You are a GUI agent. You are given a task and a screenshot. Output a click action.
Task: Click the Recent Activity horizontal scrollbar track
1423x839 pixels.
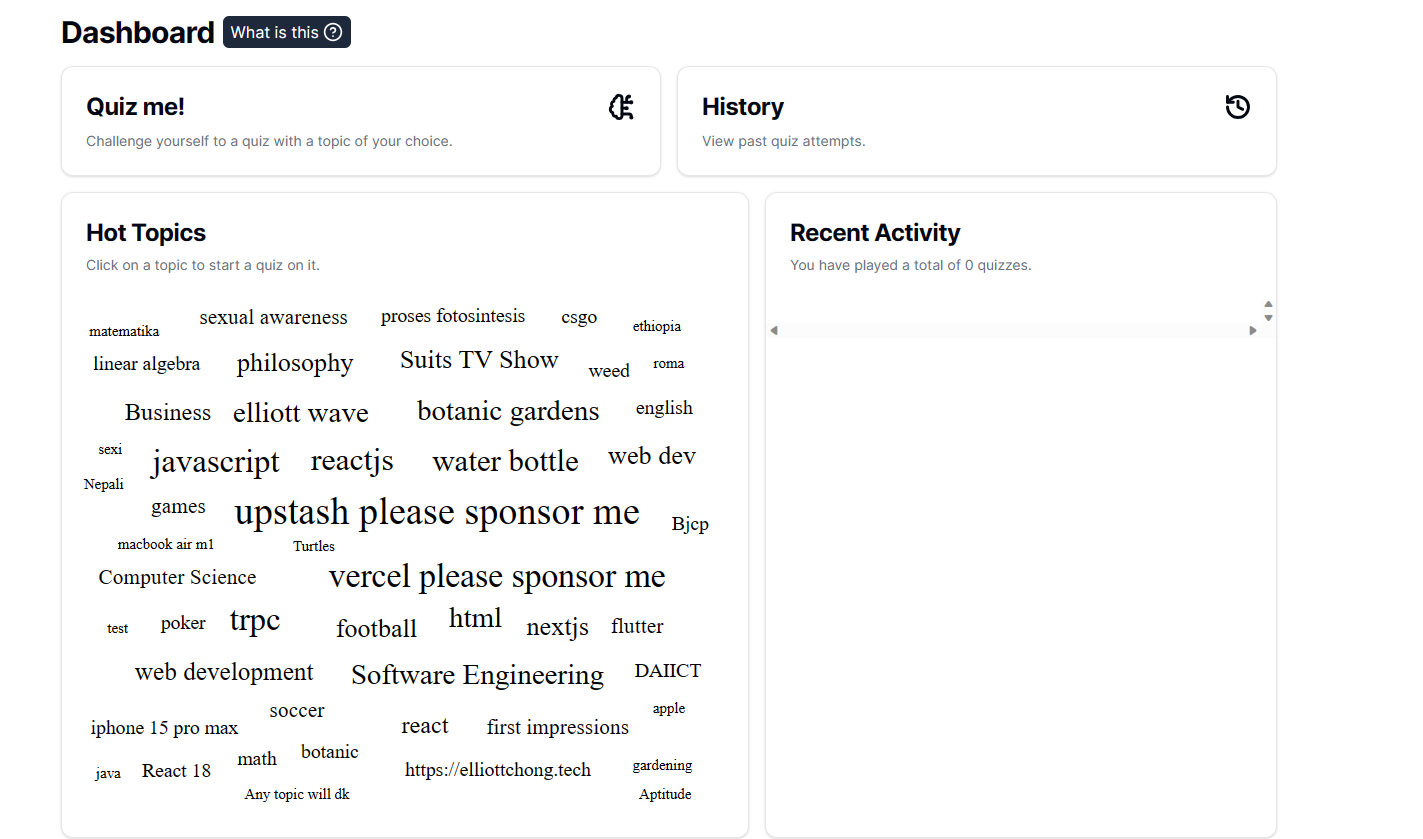point(1012,331)
